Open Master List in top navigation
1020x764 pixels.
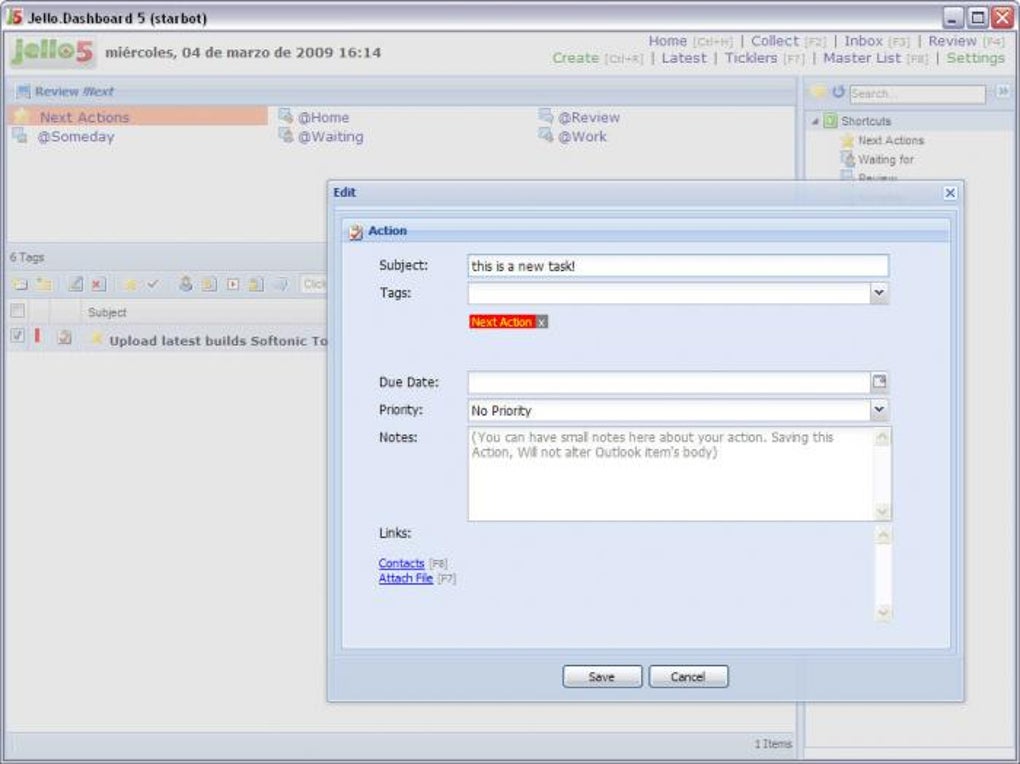[862, 57]
